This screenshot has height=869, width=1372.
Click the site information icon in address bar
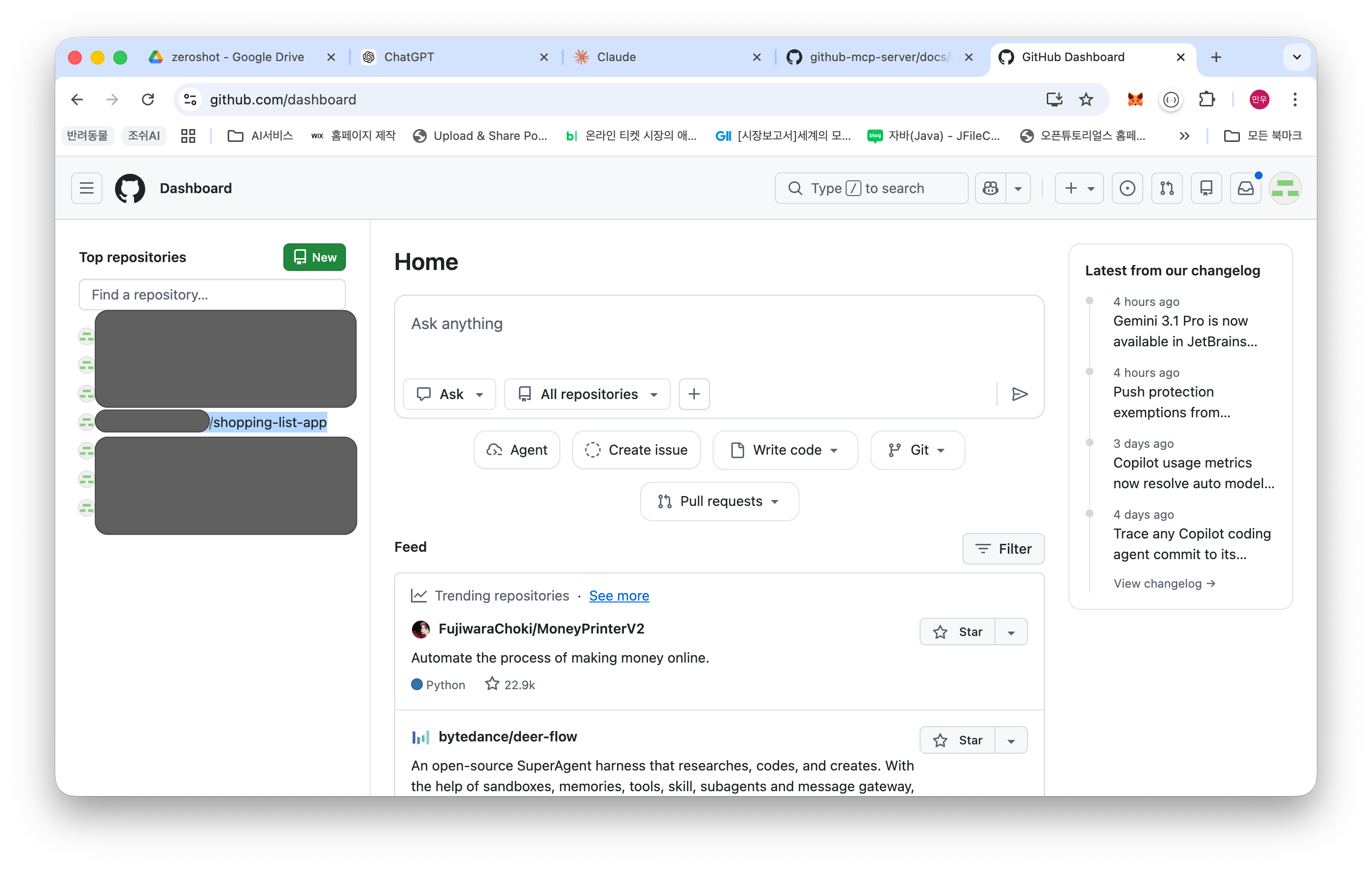pos(190,100)
